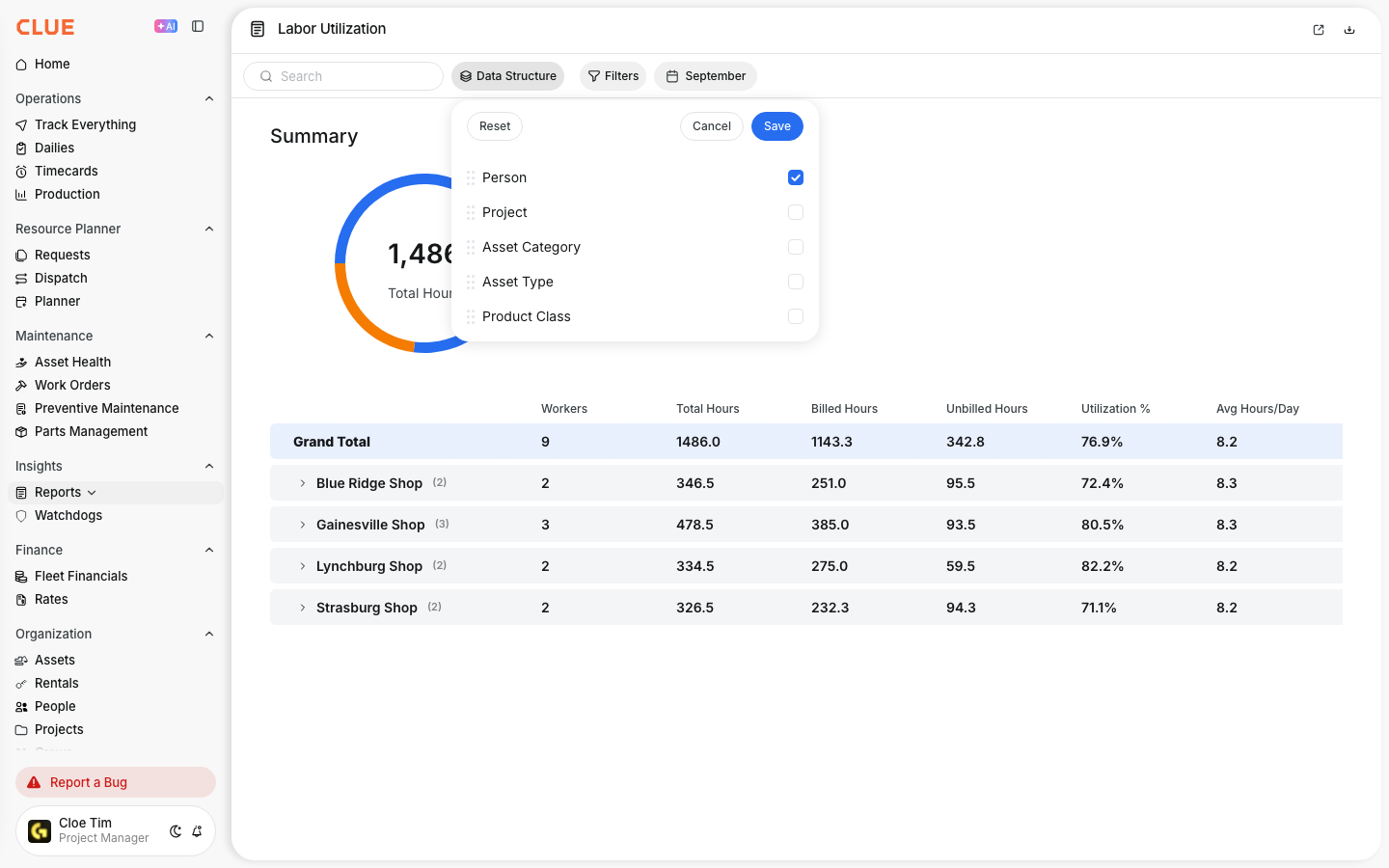Open notifications bell icon

197,831
